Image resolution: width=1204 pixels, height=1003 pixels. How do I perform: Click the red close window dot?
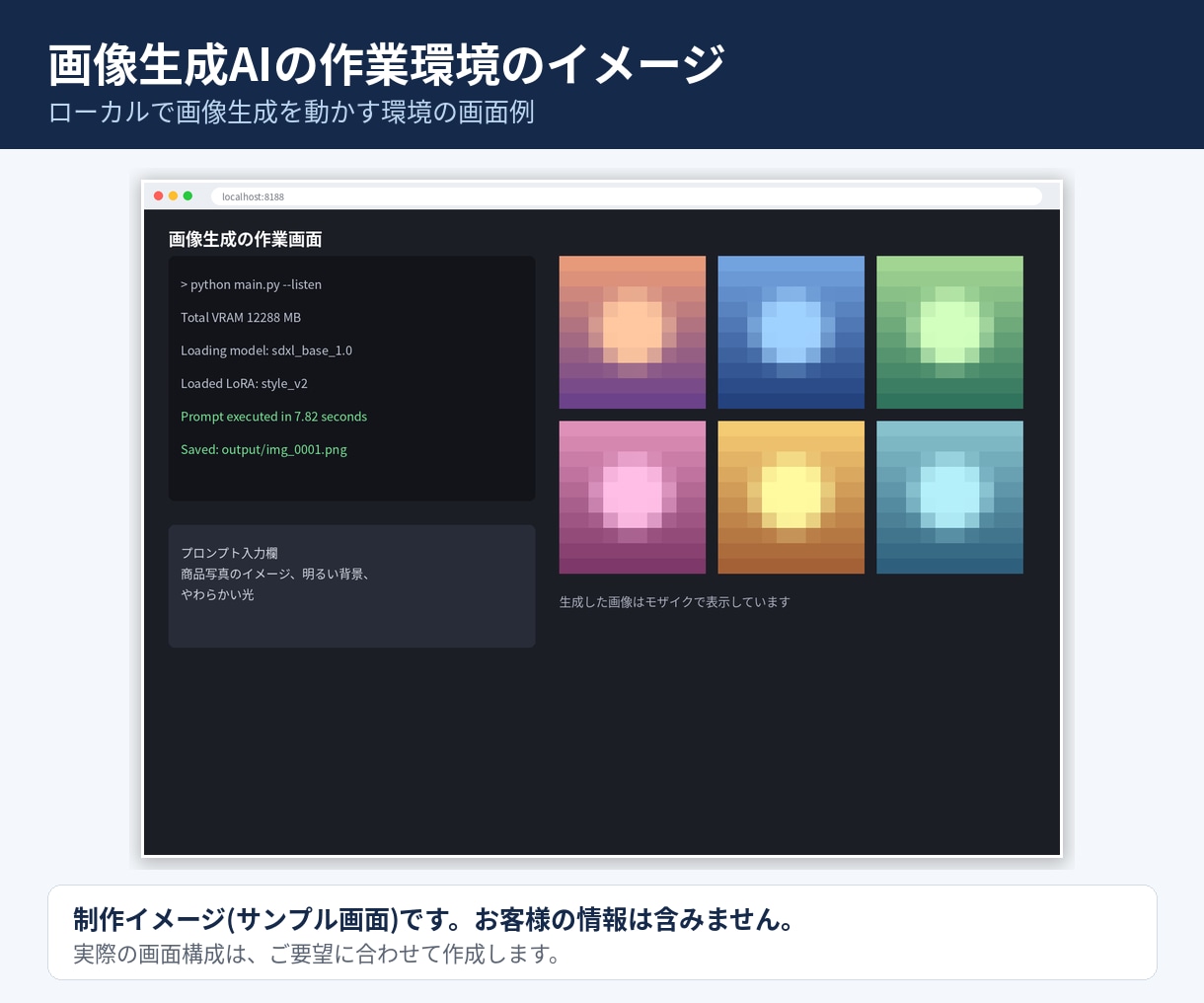pos(159,196)
